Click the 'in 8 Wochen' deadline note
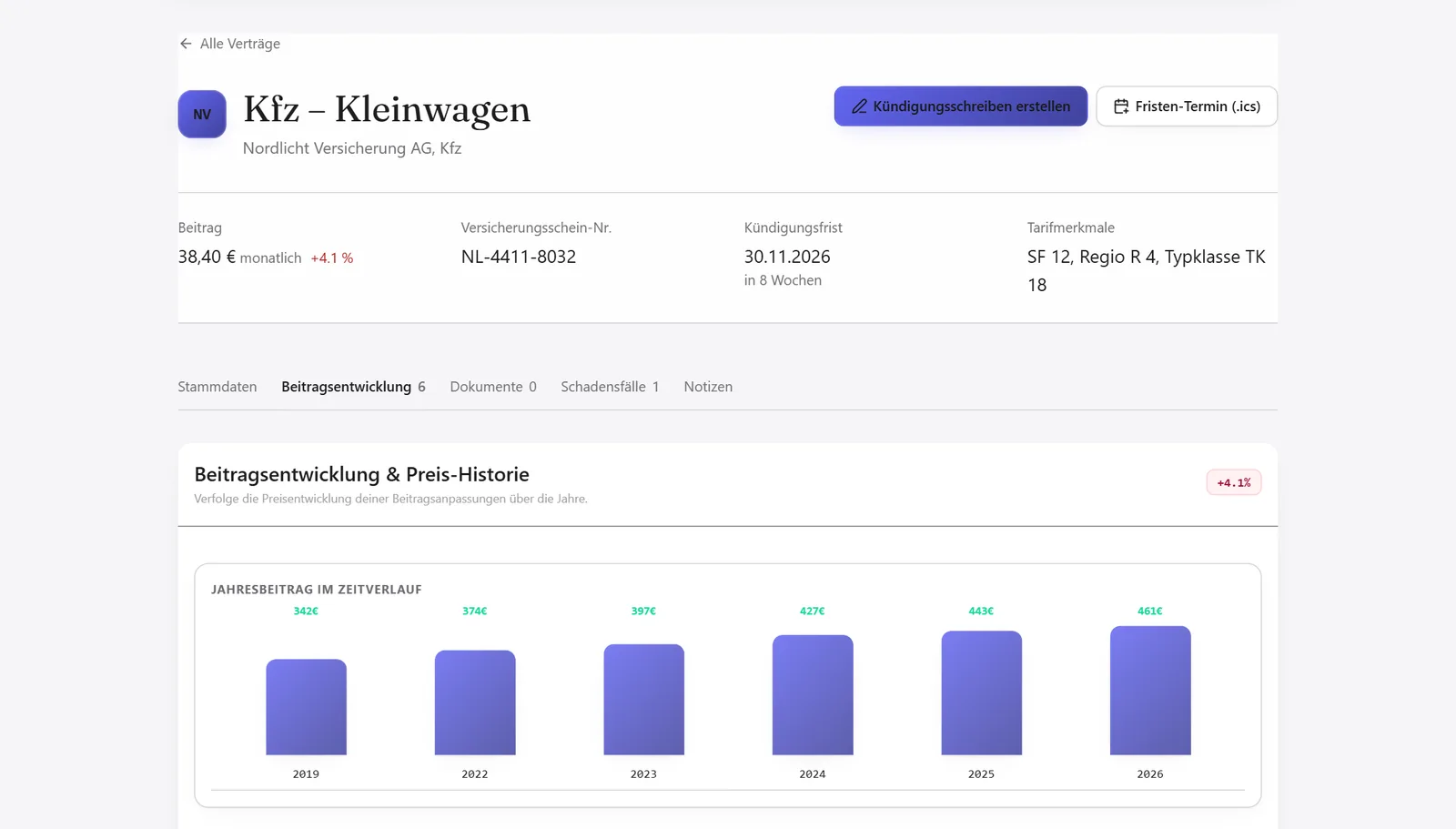 coord(783,280)
